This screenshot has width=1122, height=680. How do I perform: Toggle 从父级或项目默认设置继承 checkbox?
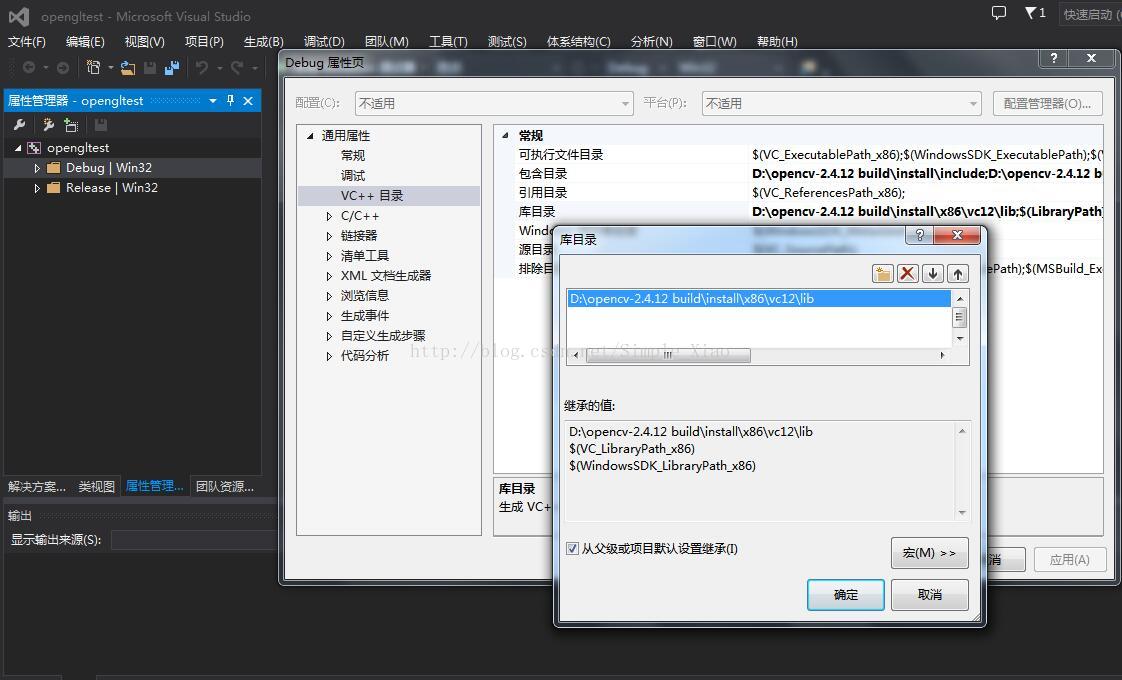pyautogui.click(x=572, y=548)
